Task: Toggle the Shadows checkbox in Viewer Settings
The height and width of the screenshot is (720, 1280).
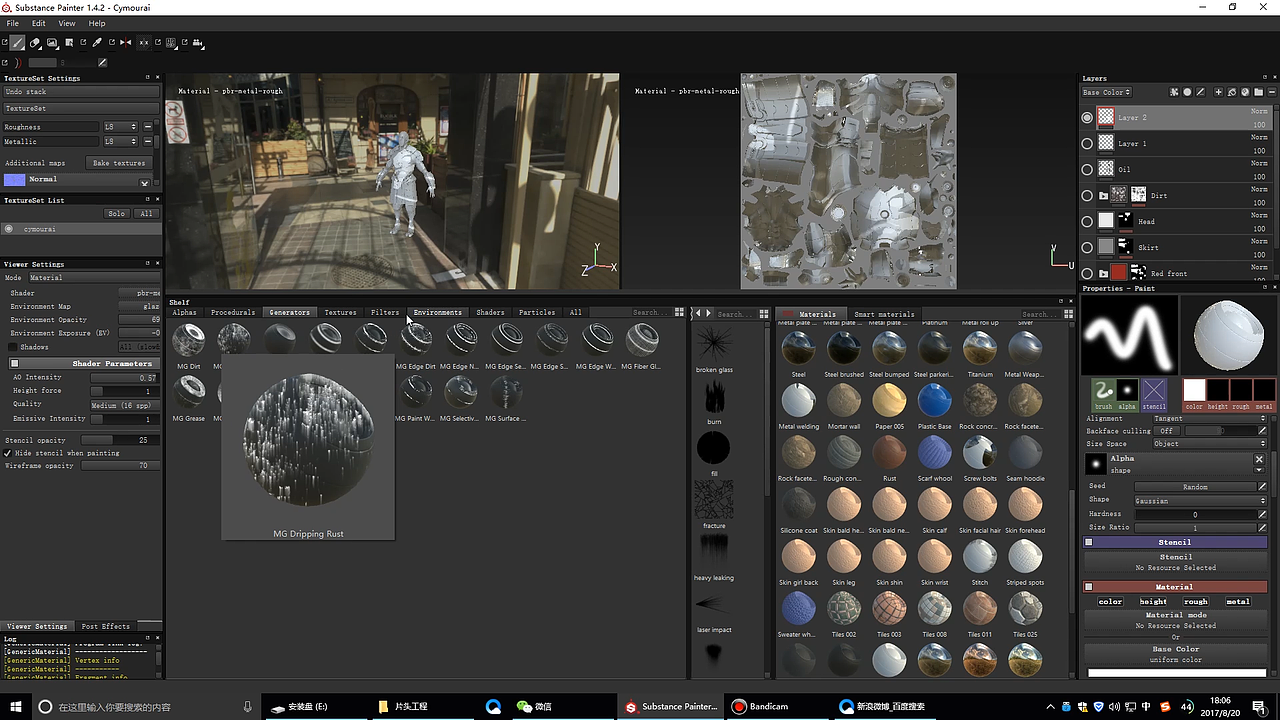Action: (14, 347)
